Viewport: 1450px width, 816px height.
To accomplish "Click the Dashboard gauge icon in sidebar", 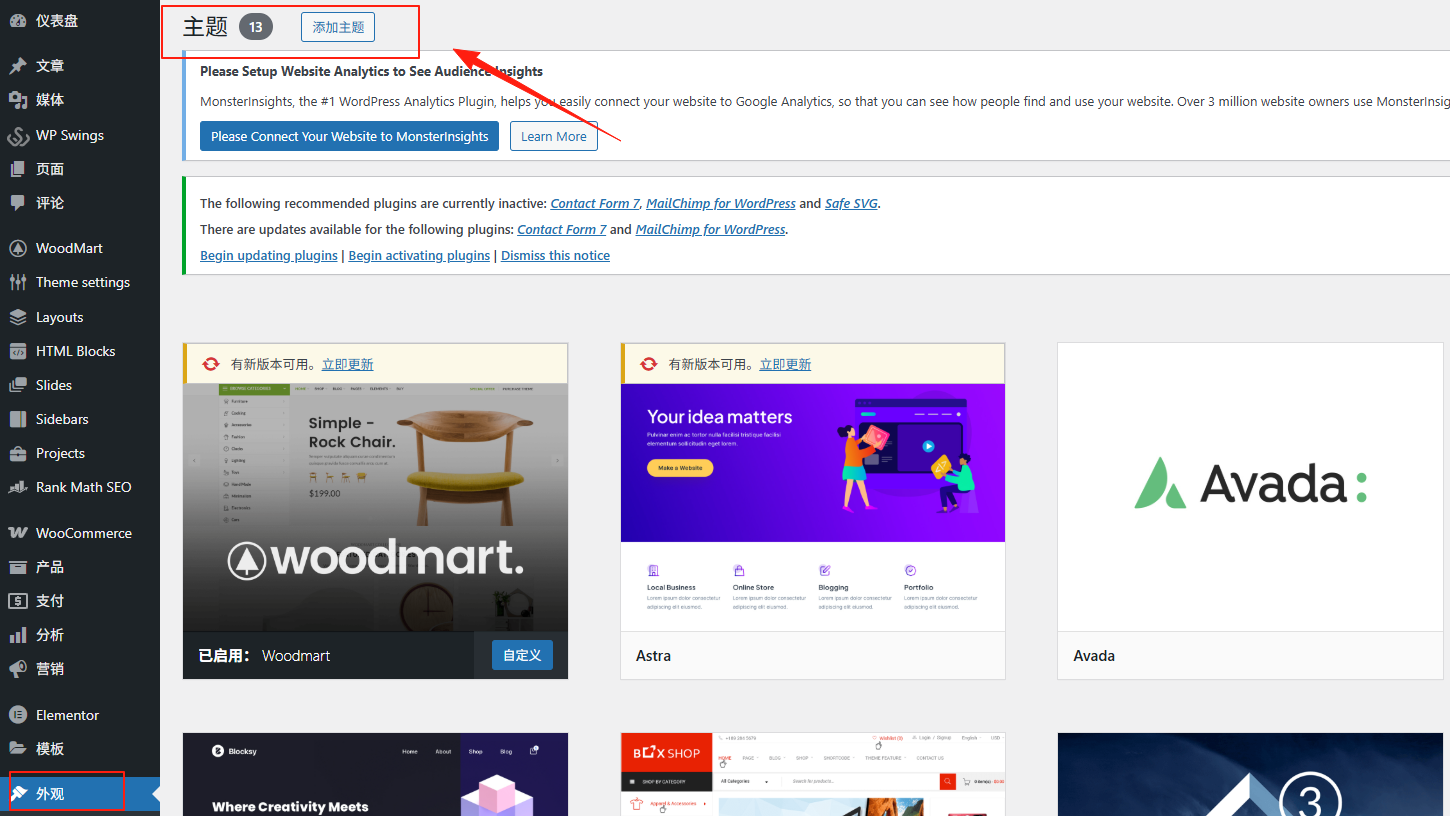I will (18, 20).
